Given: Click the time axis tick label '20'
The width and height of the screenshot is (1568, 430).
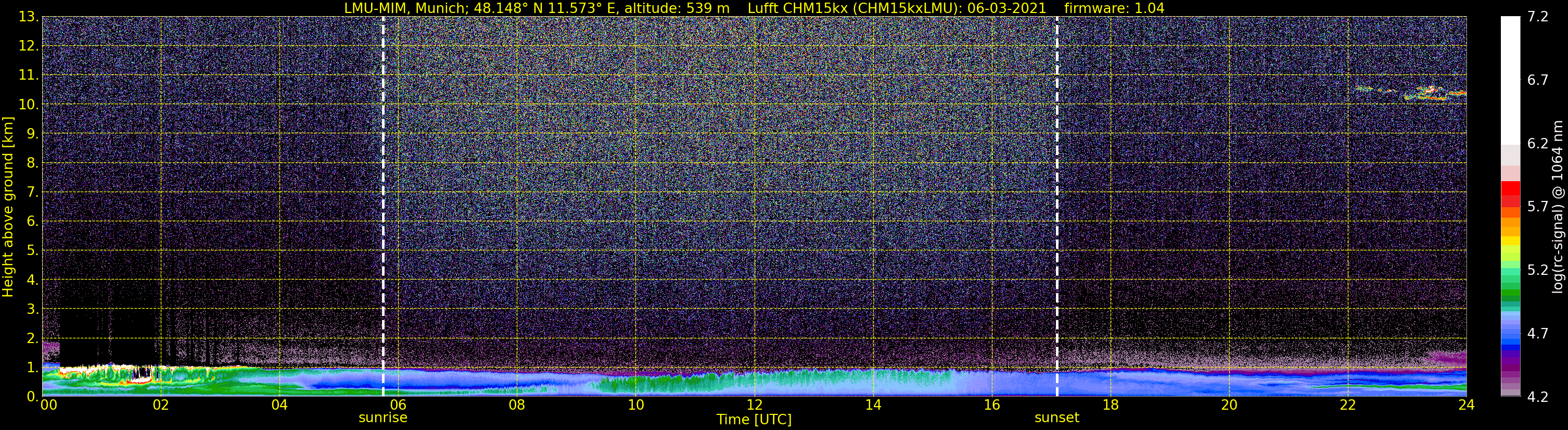Looking at the screenshot, I should point(1229,405).
